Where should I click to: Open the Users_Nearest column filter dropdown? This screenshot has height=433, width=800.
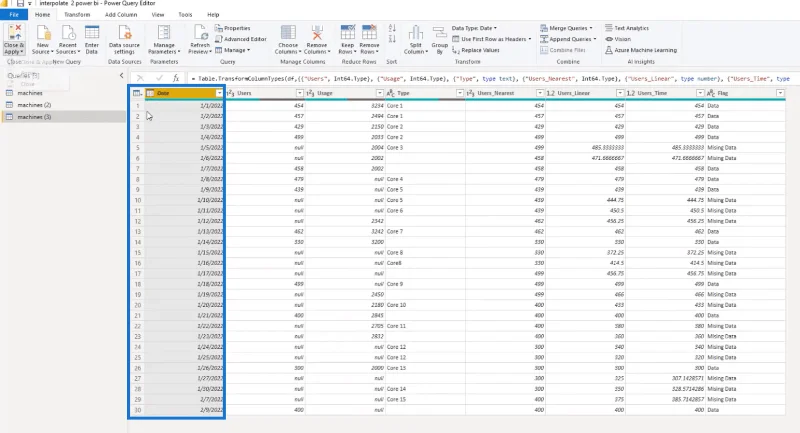point(540,93)
